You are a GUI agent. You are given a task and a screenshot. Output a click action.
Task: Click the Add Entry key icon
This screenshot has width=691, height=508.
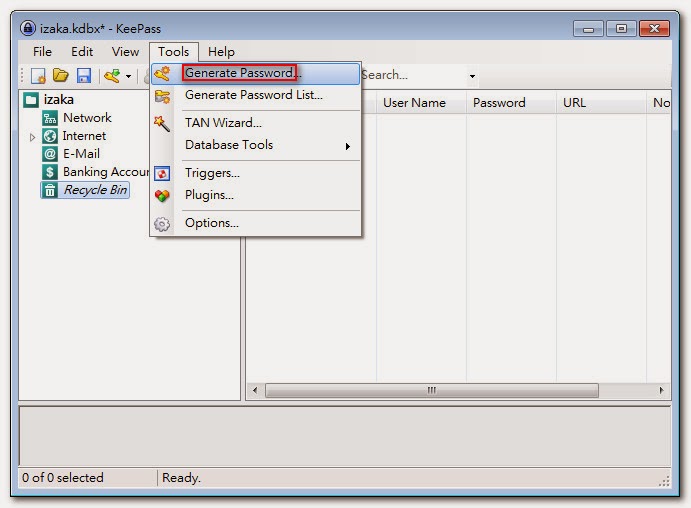pos(112,76)
